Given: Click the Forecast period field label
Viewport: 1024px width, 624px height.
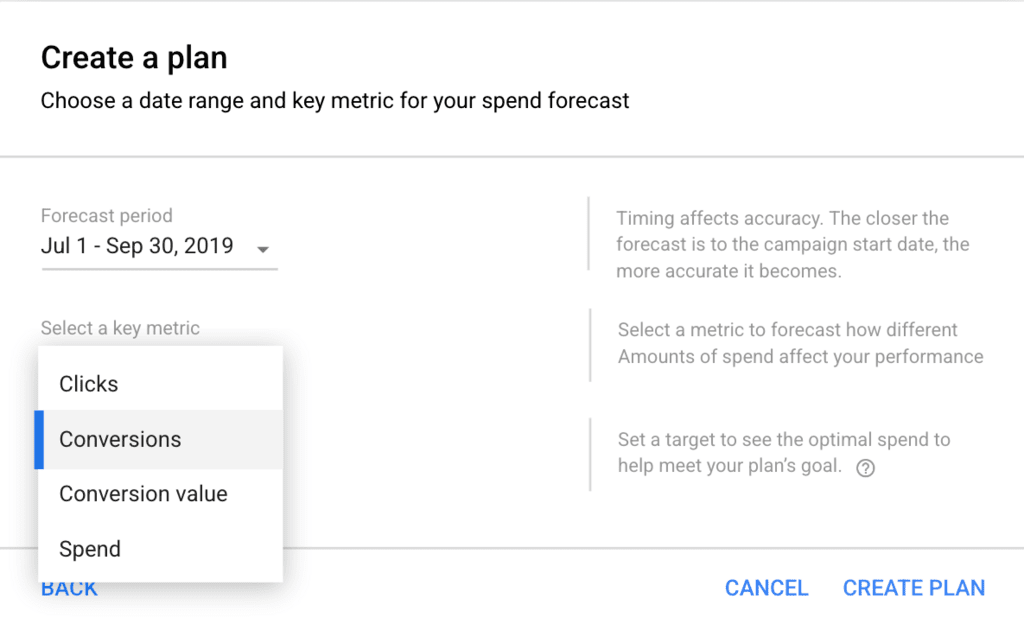Looking at the screenshot, I should click(x=106, y=215).
